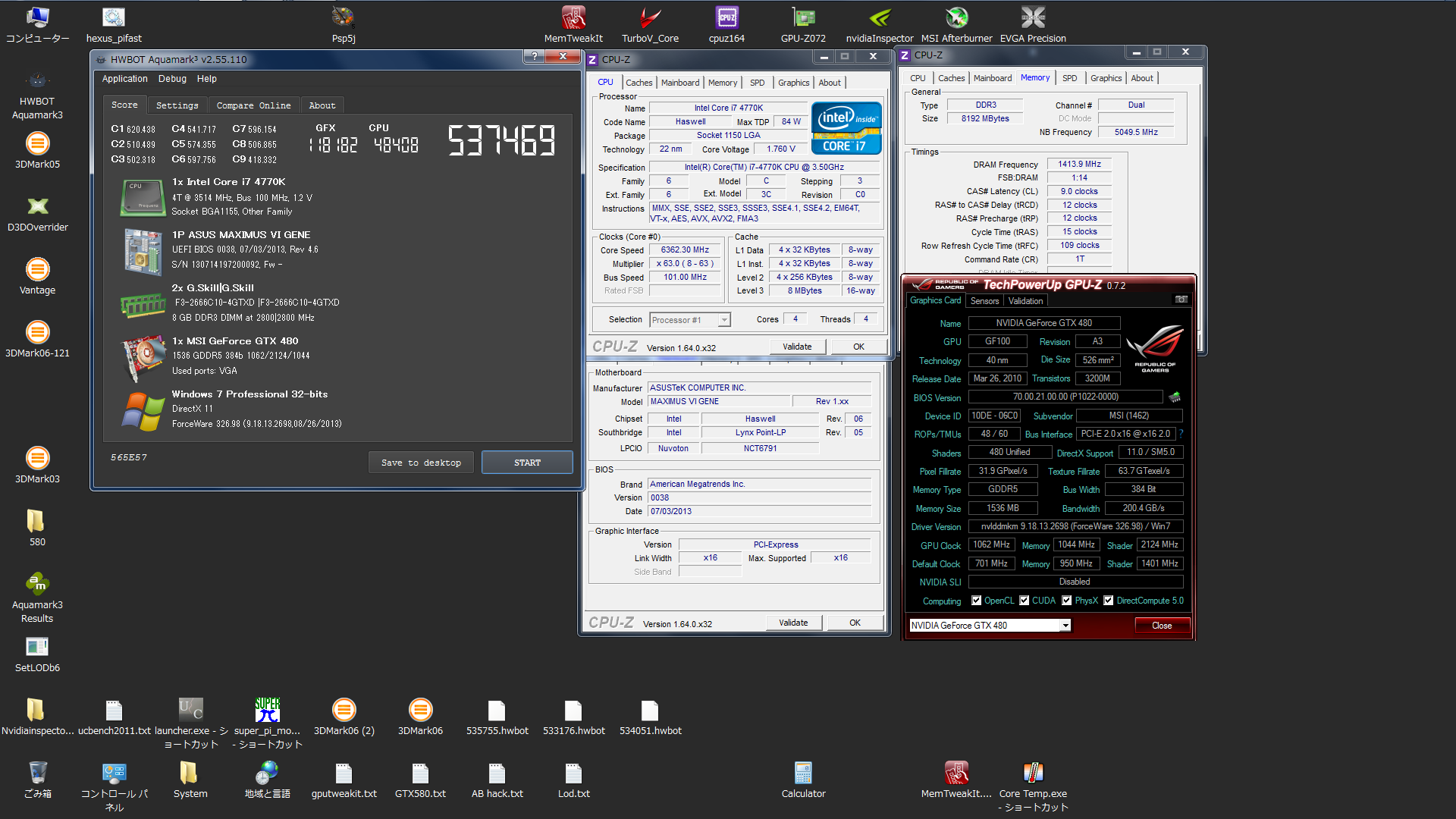The width and height of the screenshot is (1456, 819).
Task: Click the GPU-Z screenshot camera icon
Action: tap(1181, 300)
